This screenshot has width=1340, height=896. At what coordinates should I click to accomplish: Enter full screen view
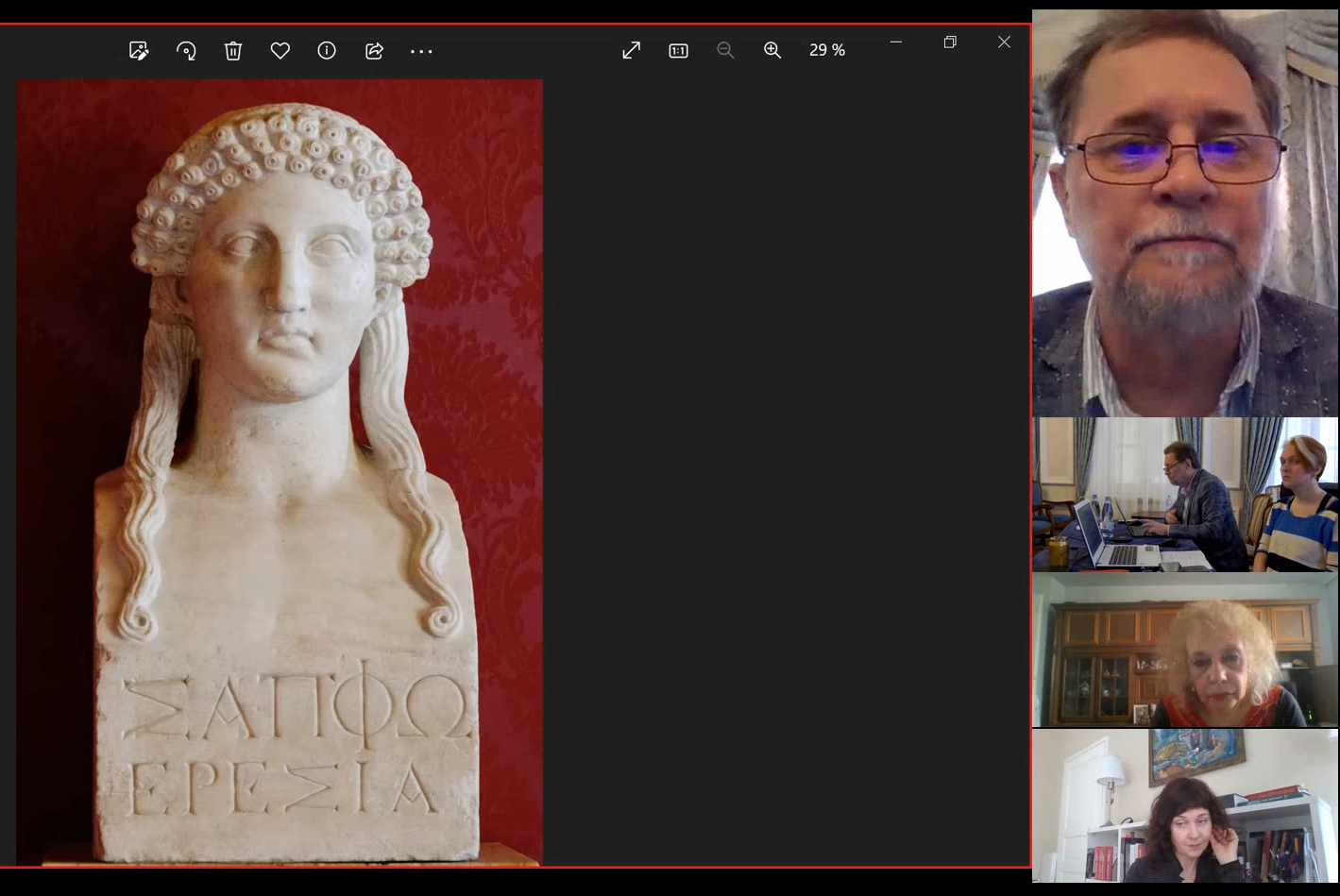click(x=632, y=50)
